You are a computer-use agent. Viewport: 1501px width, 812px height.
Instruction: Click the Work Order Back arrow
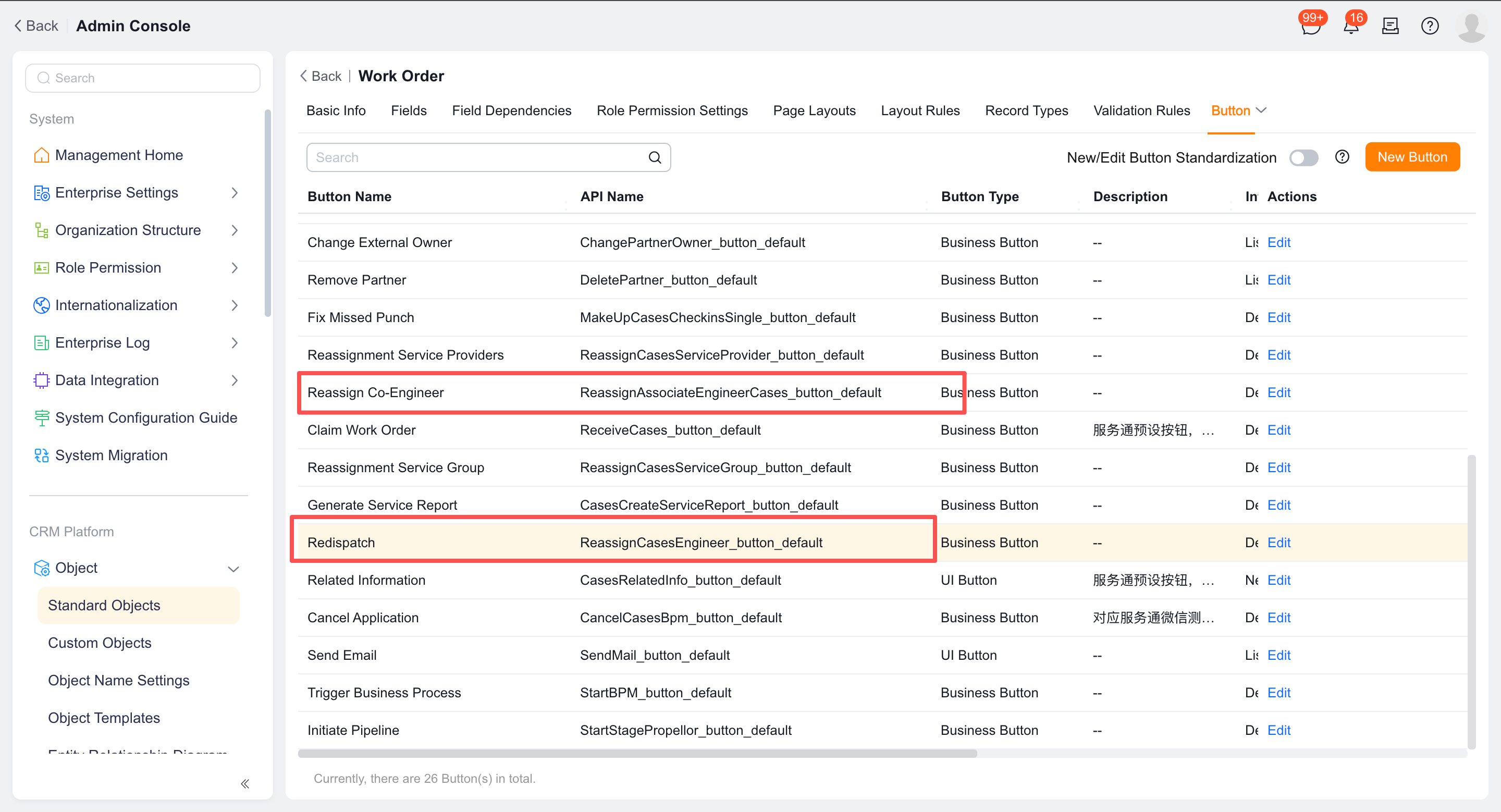303,76
